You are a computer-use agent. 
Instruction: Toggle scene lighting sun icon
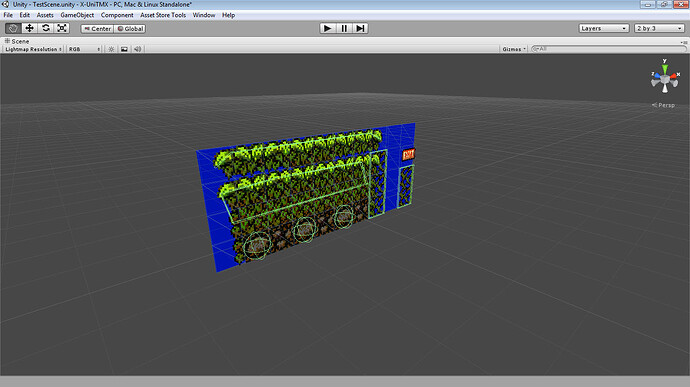tap(111, 49)
